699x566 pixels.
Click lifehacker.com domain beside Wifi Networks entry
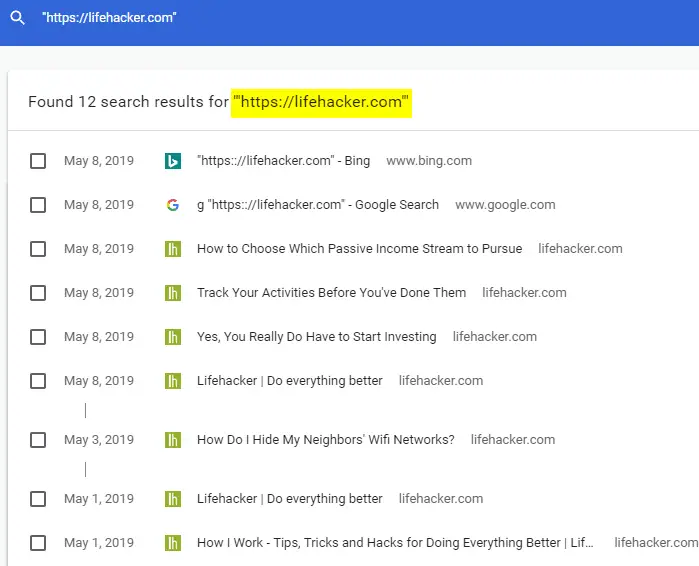click(x=513, y=440)
